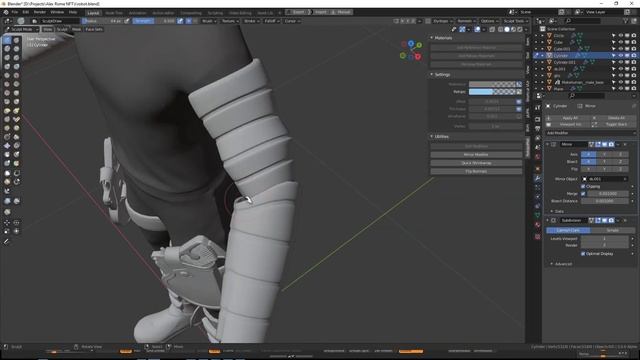The width and height of the screenshot is (640, 360).
Task: Open the Add Modifier dropdown
Action: point(590,133)
